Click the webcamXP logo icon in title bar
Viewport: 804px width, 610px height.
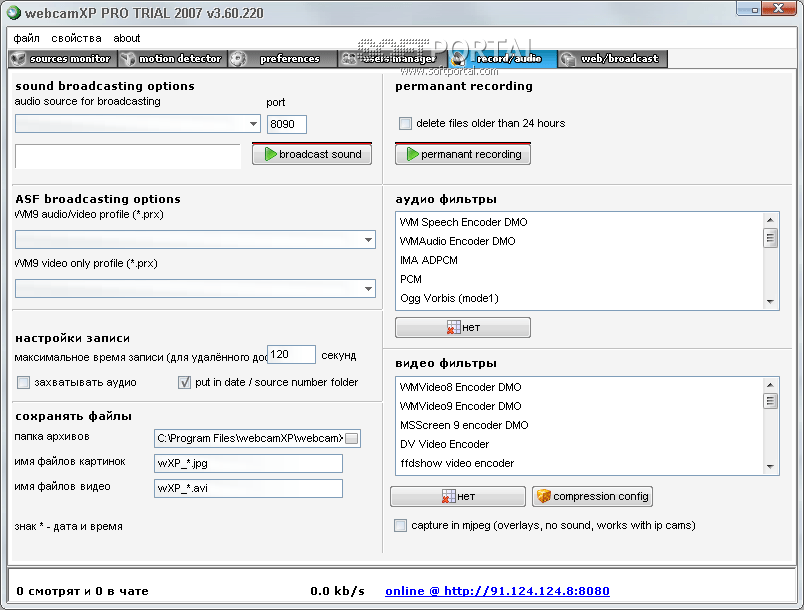point(13,12)
